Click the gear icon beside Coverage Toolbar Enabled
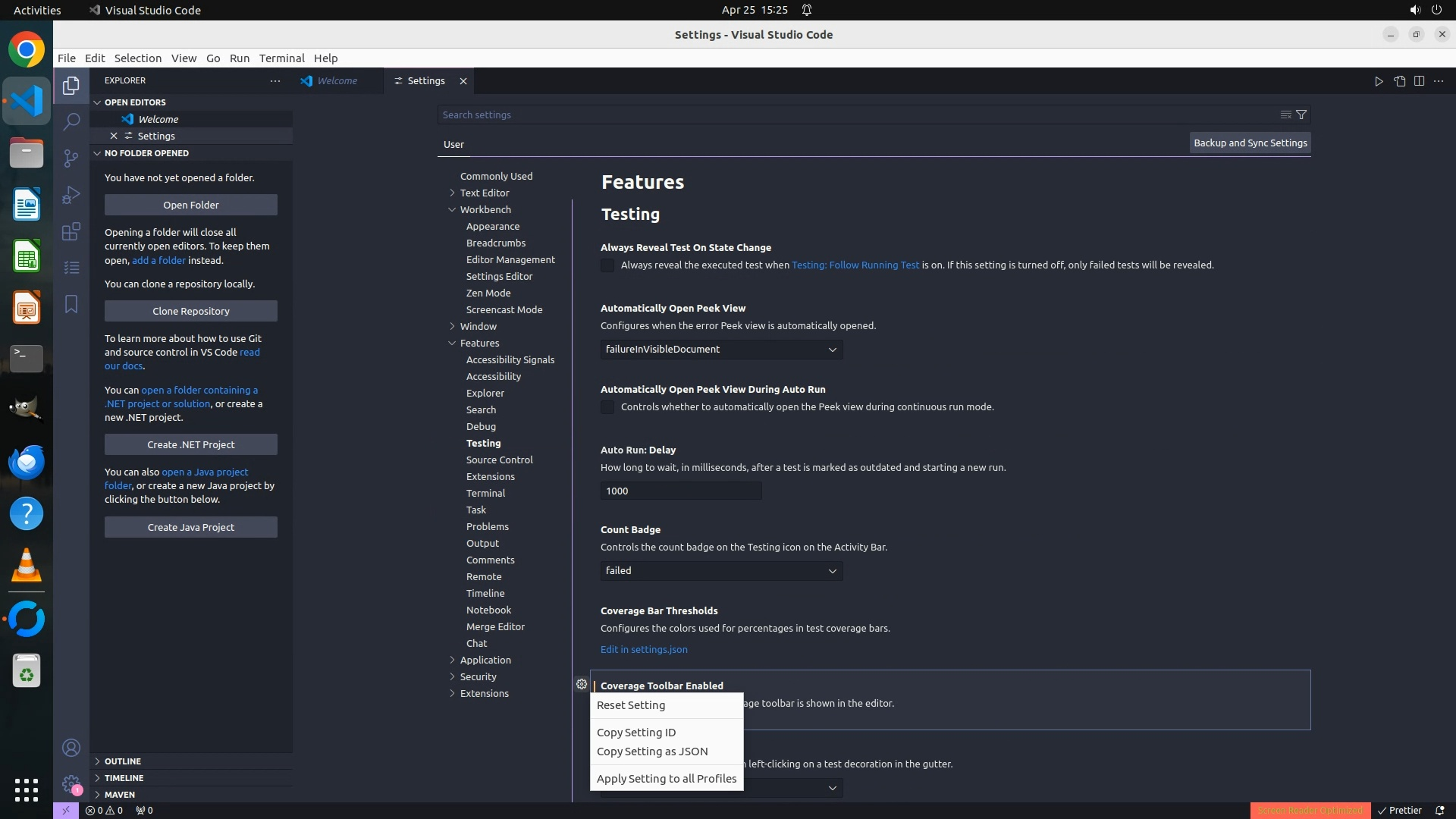 pyautogui.click(x=582, y=684)
